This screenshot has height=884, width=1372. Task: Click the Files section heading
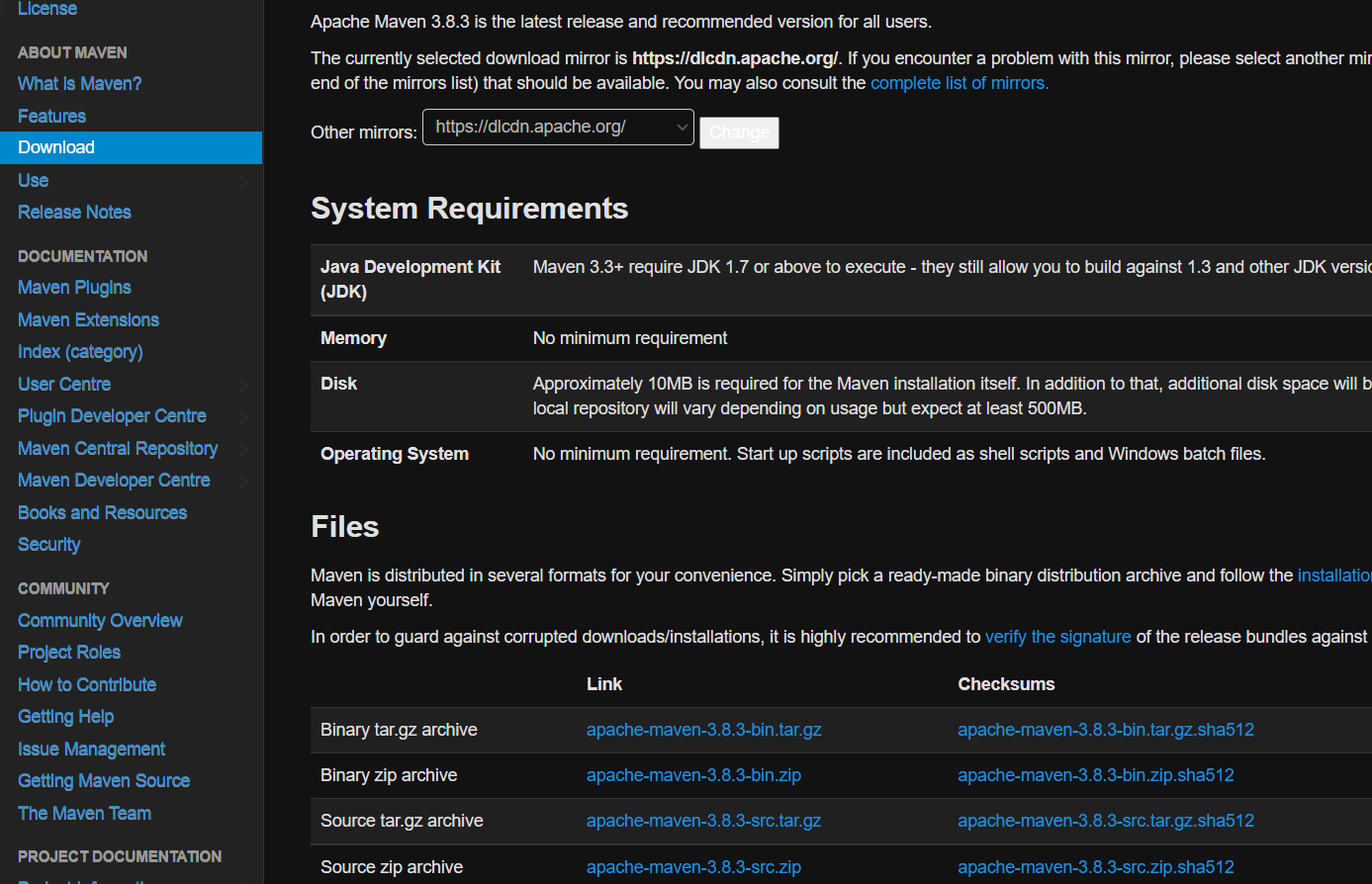pos(344,527)
